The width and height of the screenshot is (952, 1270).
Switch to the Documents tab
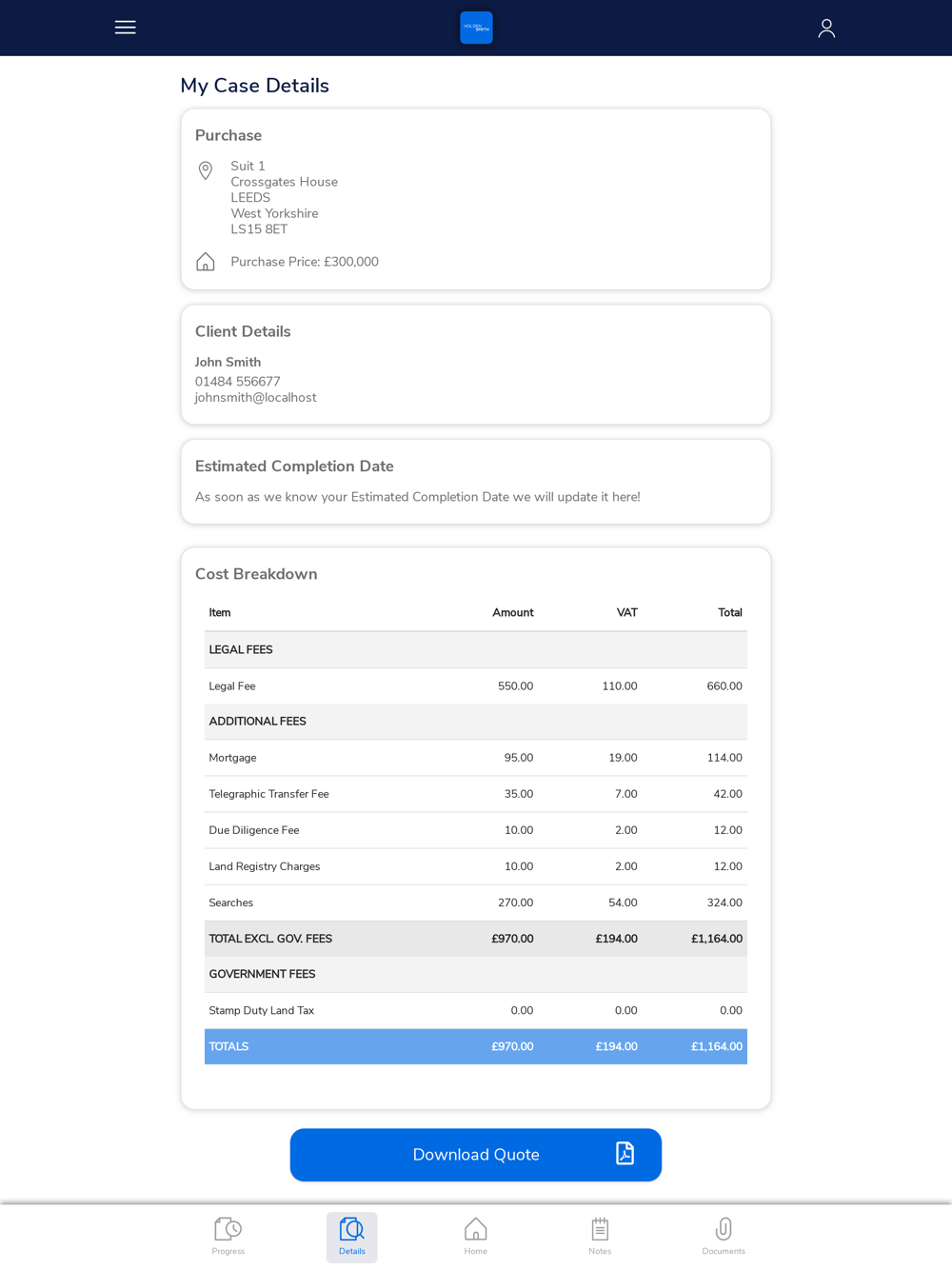click(x=724, y=1237)
